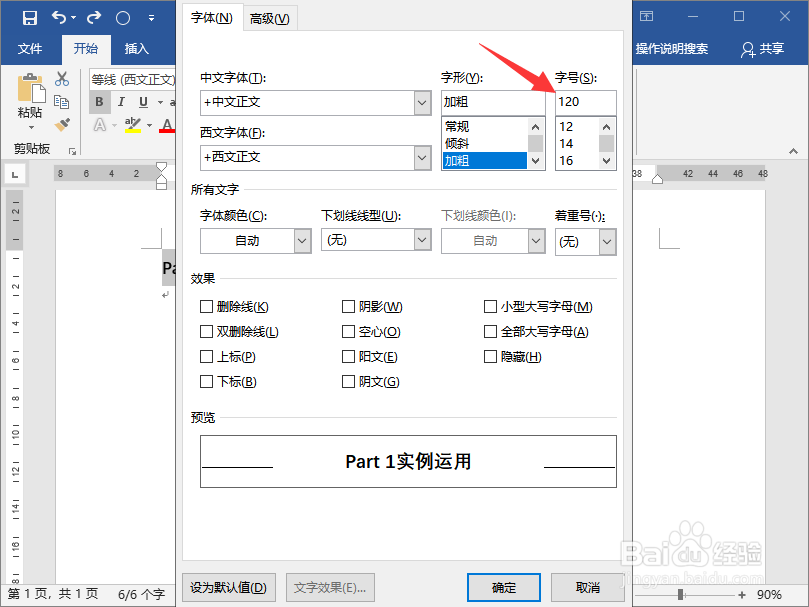Open the font color icon in the ribbon

click(x=167, y=124)
